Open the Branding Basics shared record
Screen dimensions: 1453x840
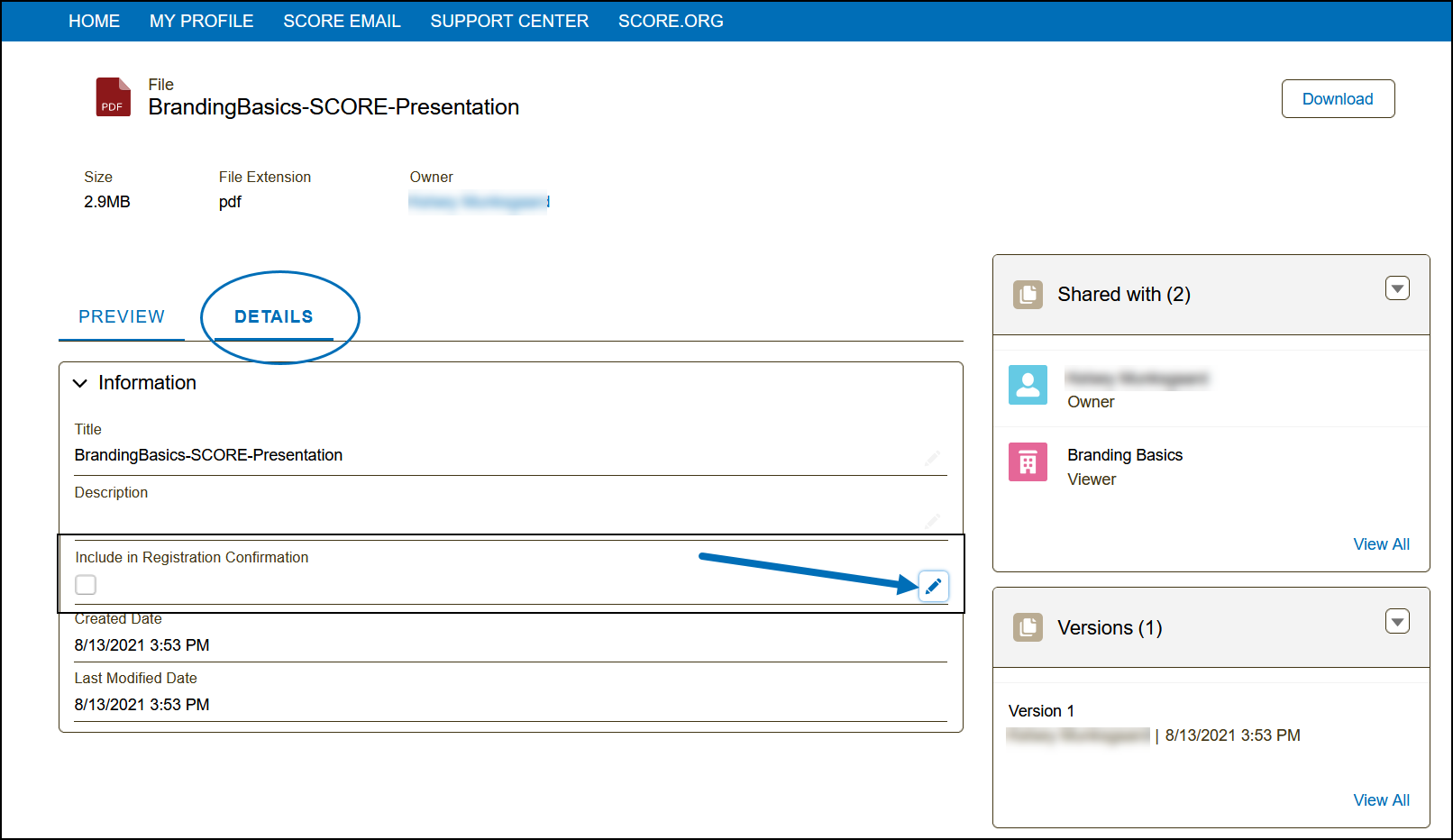[1124, 455]
